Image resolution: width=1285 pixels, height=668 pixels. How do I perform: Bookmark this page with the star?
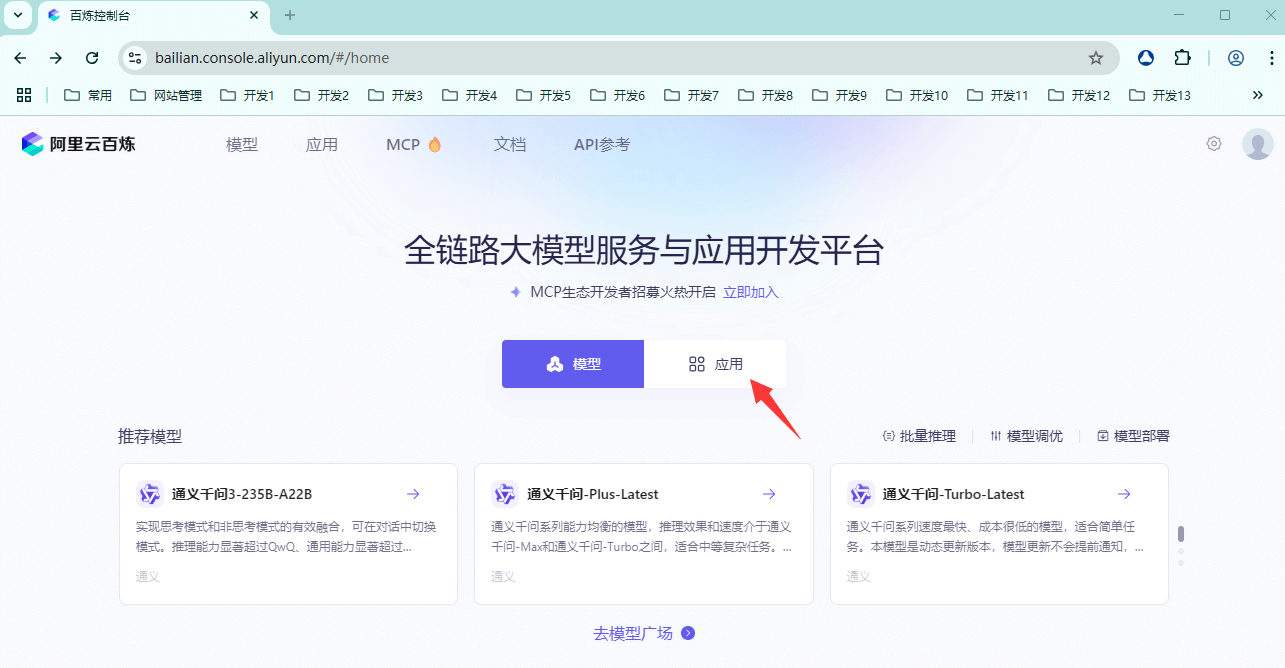point(1096,58)
